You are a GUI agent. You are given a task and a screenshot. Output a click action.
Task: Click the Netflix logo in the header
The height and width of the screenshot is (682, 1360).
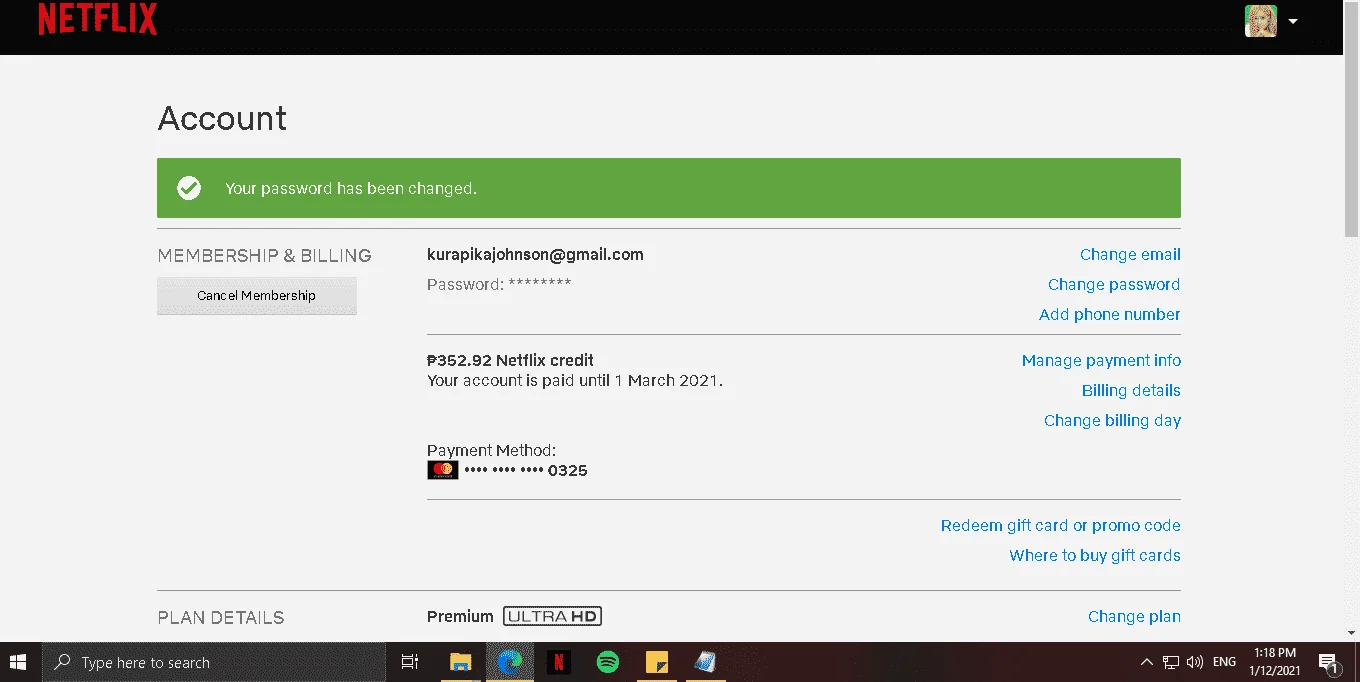coord(97,19)
